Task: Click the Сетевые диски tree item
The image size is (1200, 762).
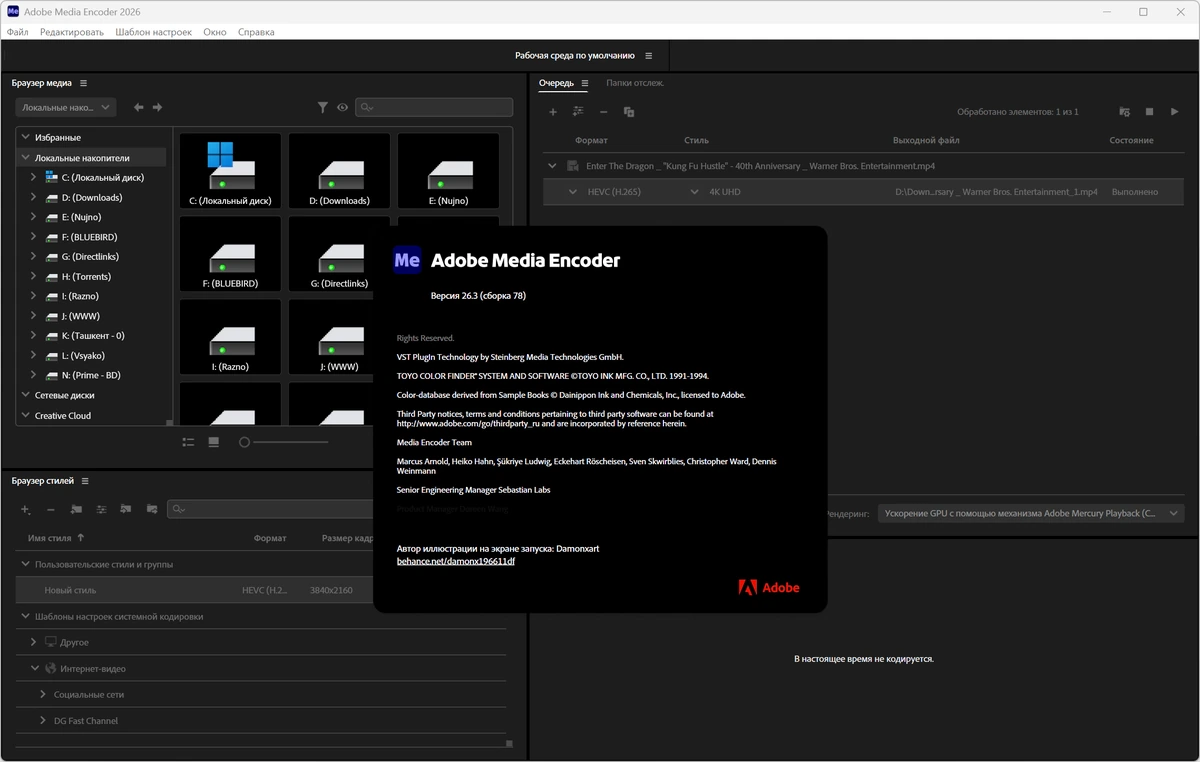Action: [x=65, y=395]
